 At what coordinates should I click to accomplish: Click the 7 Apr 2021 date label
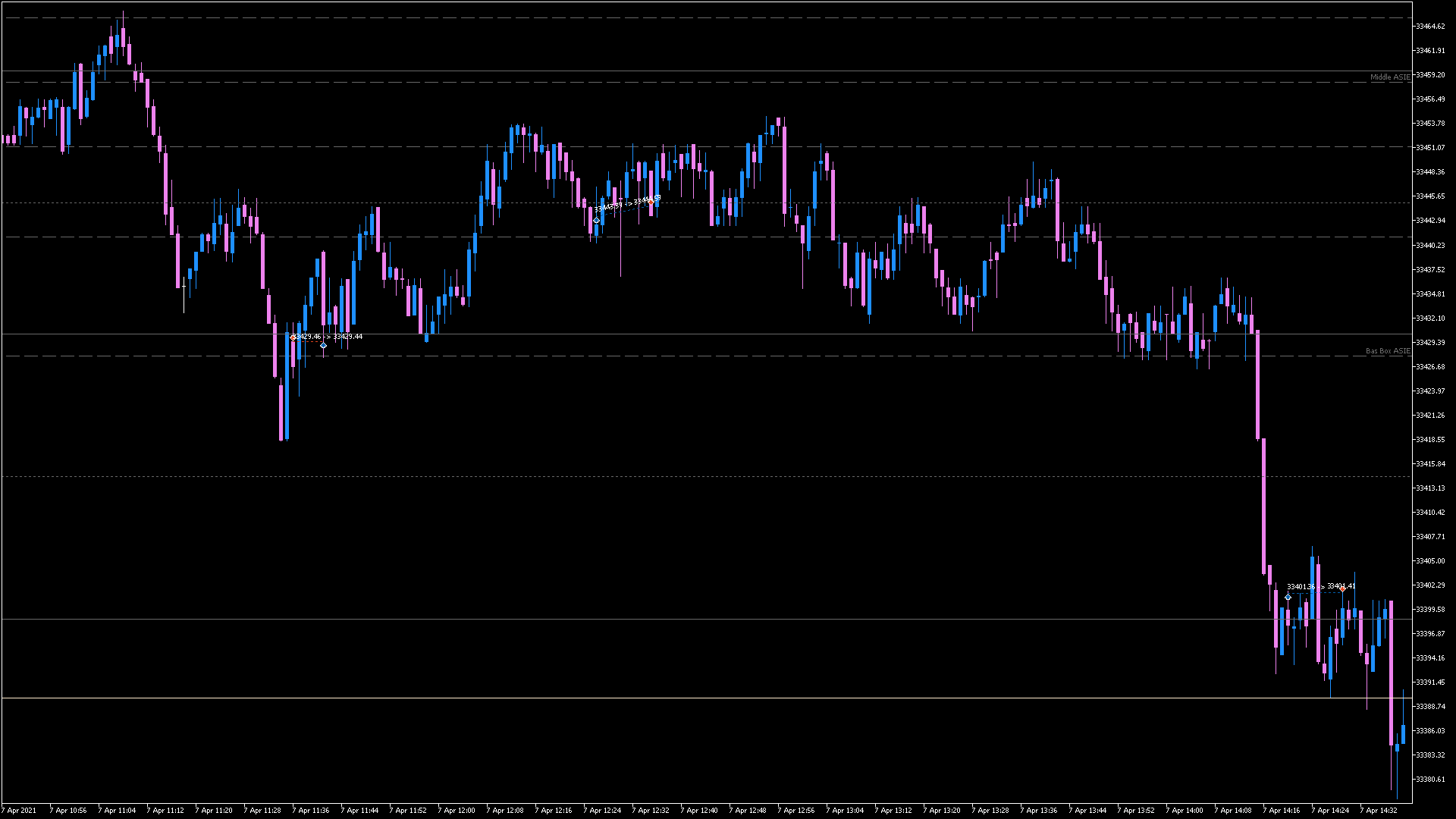tap(20, 811)
